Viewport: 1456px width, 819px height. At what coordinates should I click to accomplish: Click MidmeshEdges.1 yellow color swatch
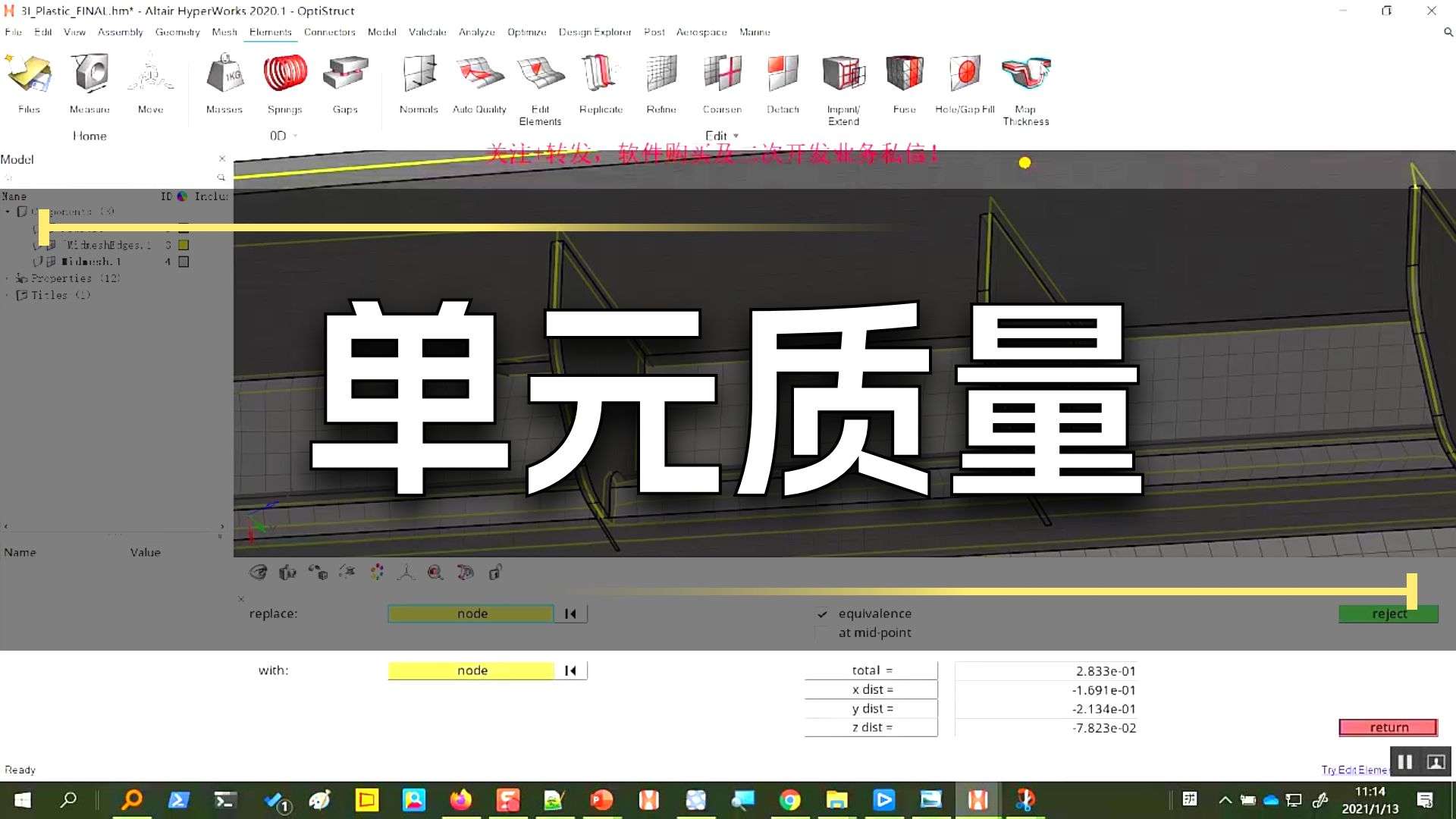(x=184, y=245)
